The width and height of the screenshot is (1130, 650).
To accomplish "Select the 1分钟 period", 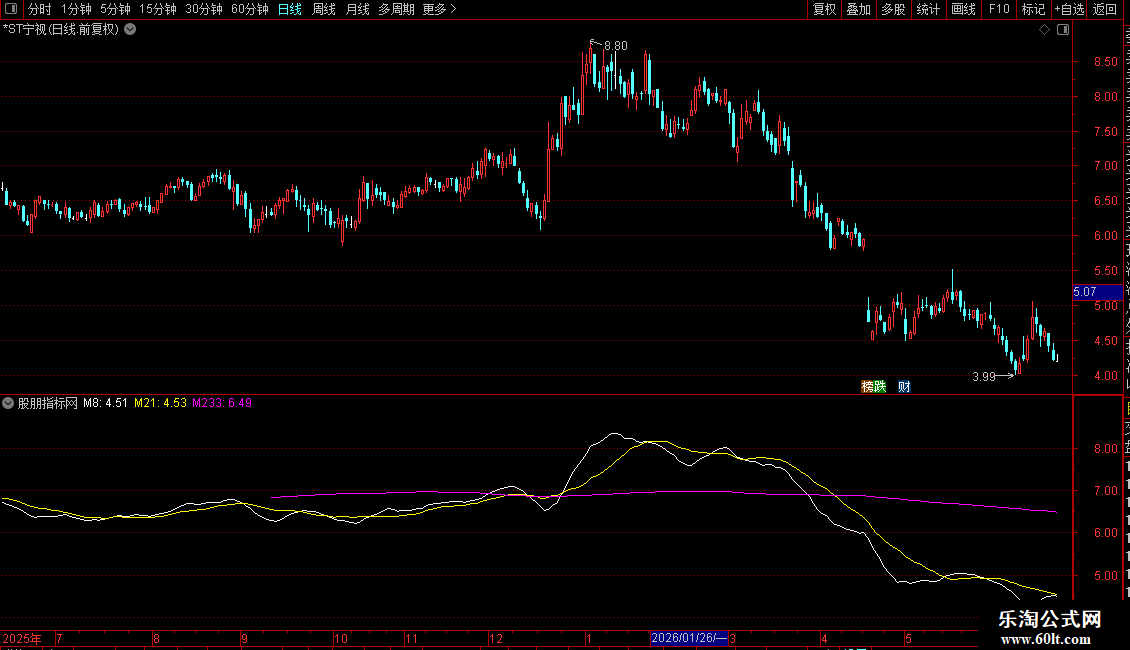I will click(x=76, y=9).
